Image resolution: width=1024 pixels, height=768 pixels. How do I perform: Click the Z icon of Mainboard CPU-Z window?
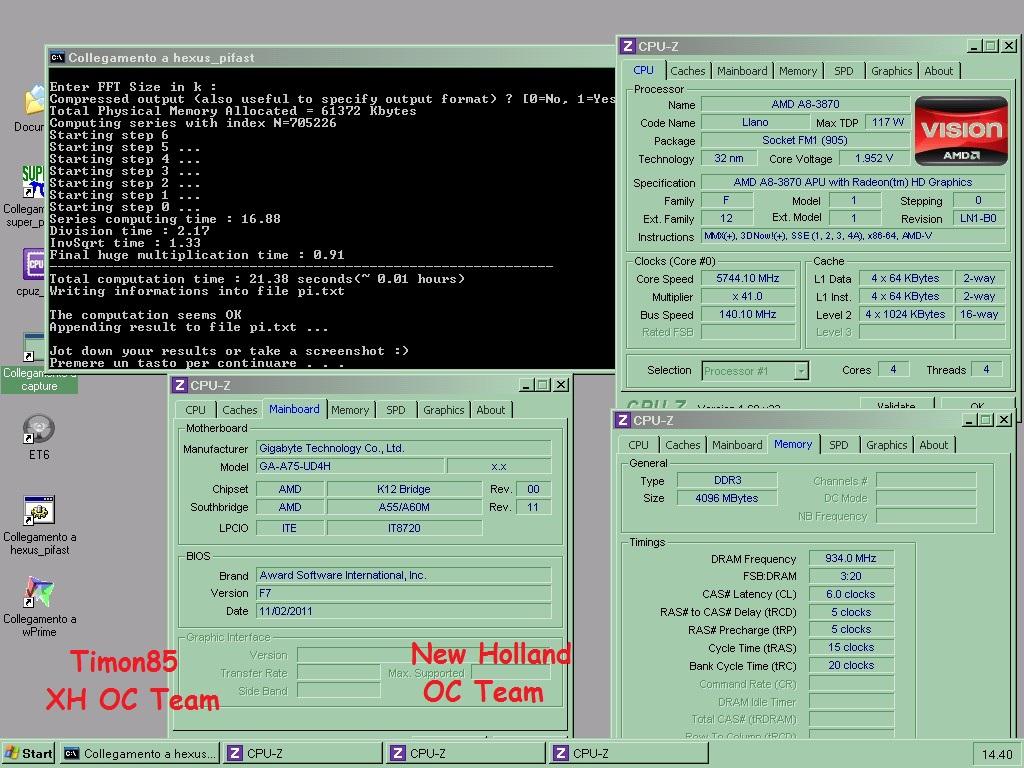pyautogui.click(x=180, y=385)
